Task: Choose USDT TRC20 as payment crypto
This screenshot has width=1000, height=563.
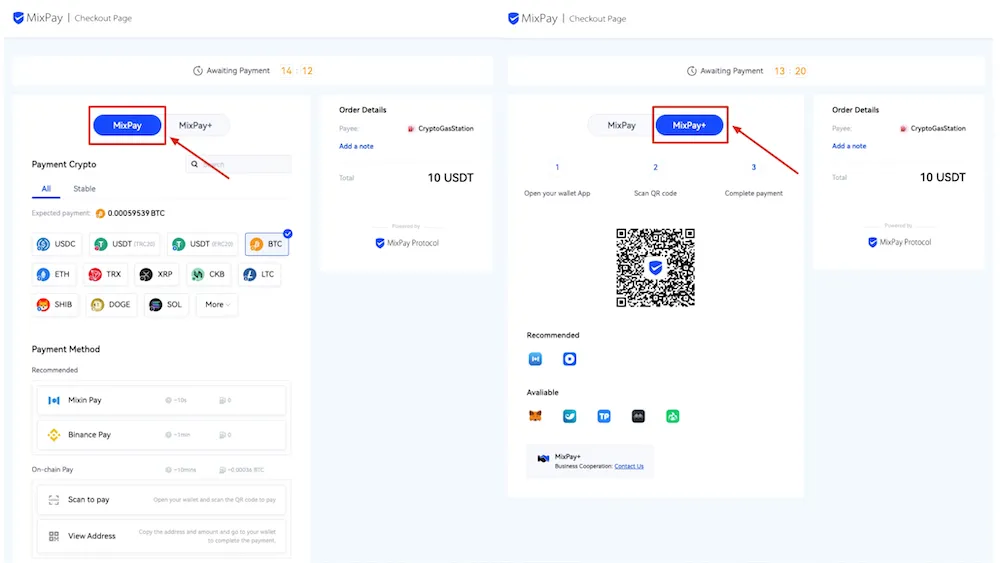Action: point(125,244)
